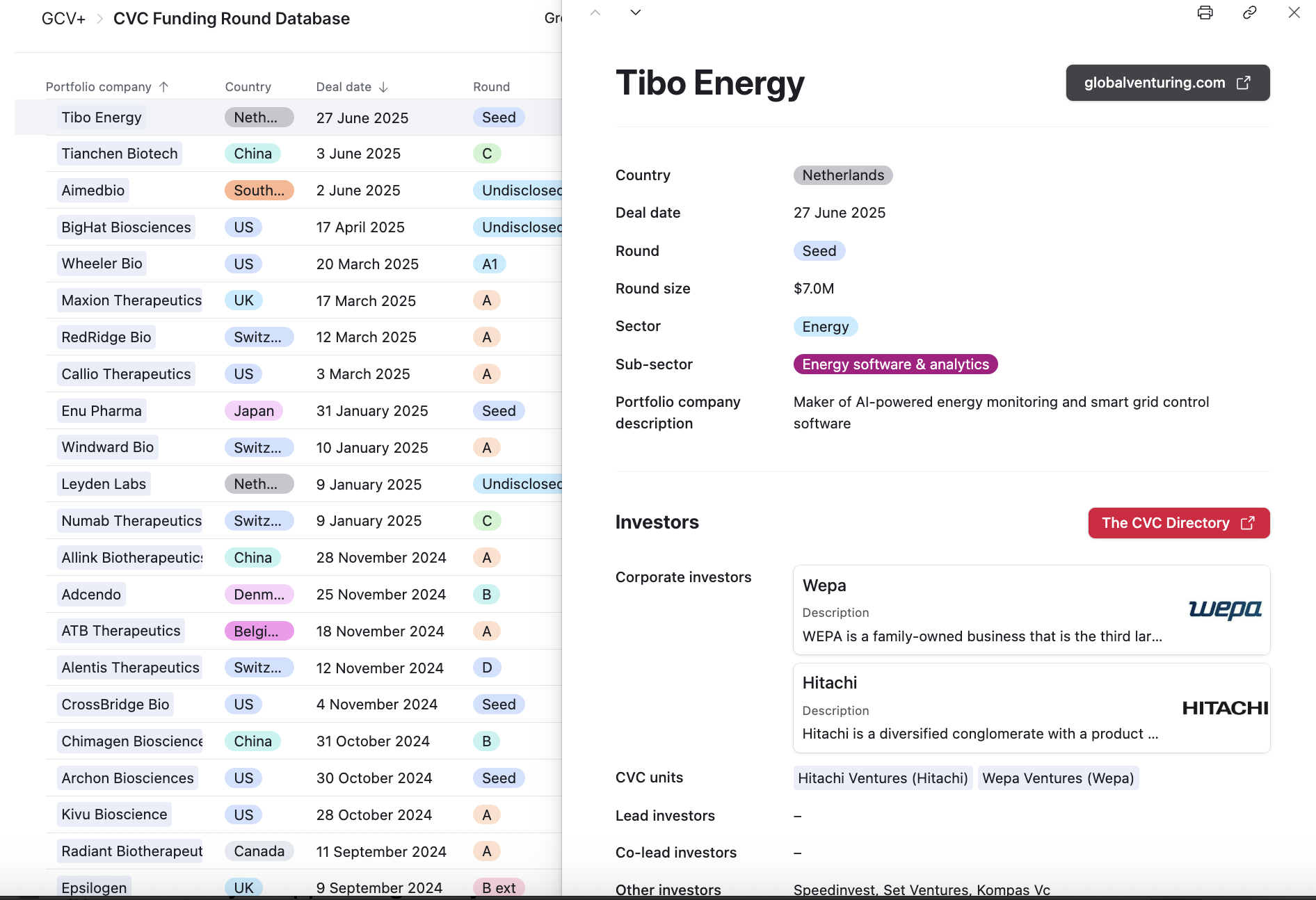This screenshot has width=1316, height=900.
Task: Select the Hitachi Ventures (Hitachi) tag
Action: (x=882, y=778)
